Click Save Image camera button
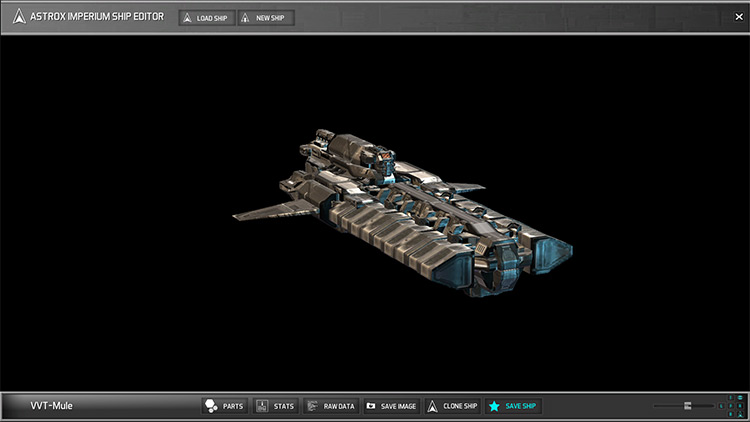Viewport: 750px width, 422px height. tap(392, 406)
